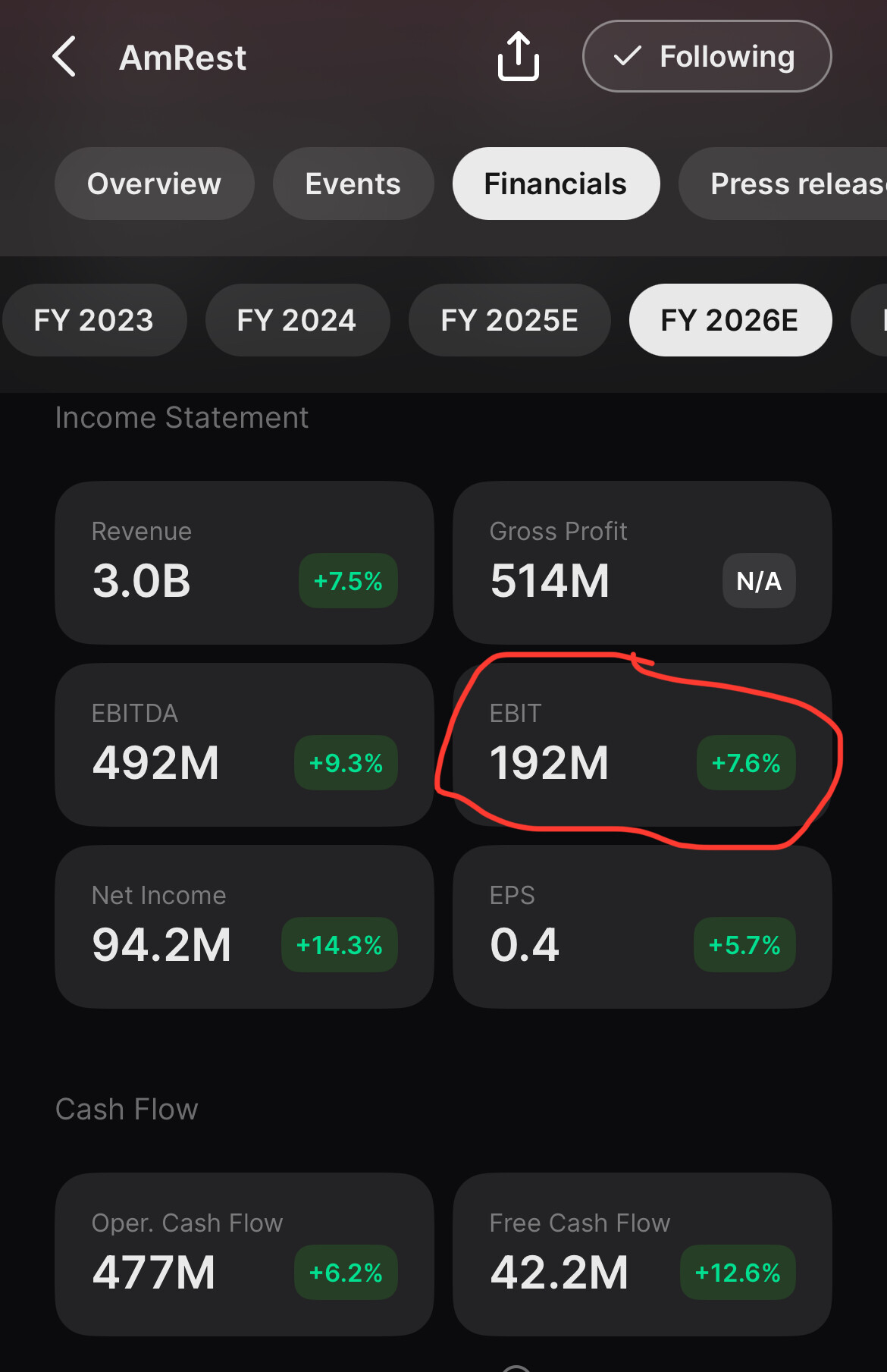Select the FY 2023 period
The width and height of the screenshot is (887, 1372).
point(94,320)
